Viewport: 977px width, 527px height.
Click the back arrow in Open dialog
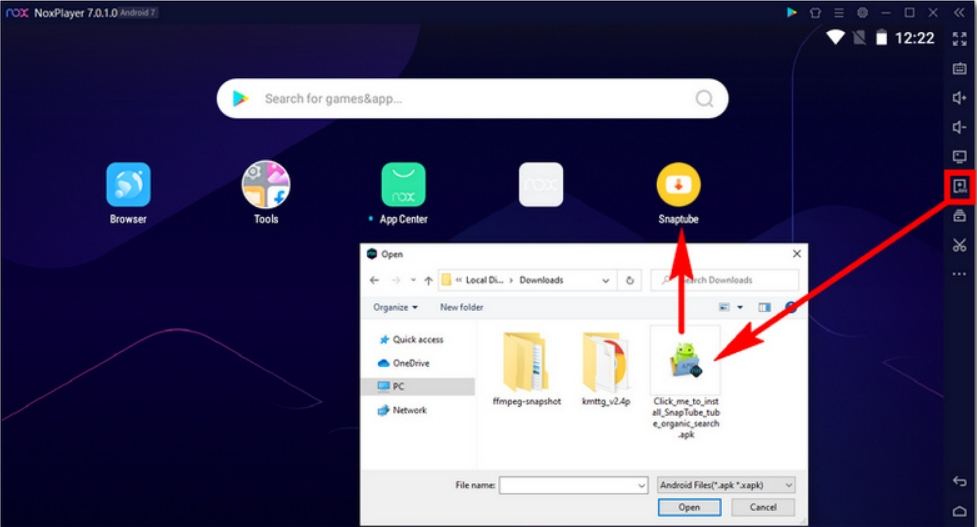pos(374,280)
